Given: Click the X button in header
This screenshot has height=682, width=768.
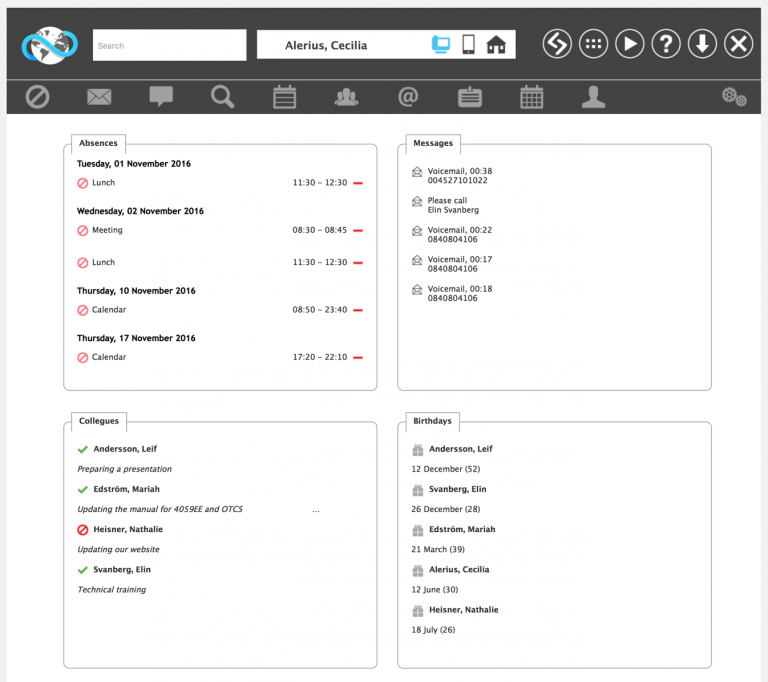Looking at the screenshot, I should (x=739, y=44).
